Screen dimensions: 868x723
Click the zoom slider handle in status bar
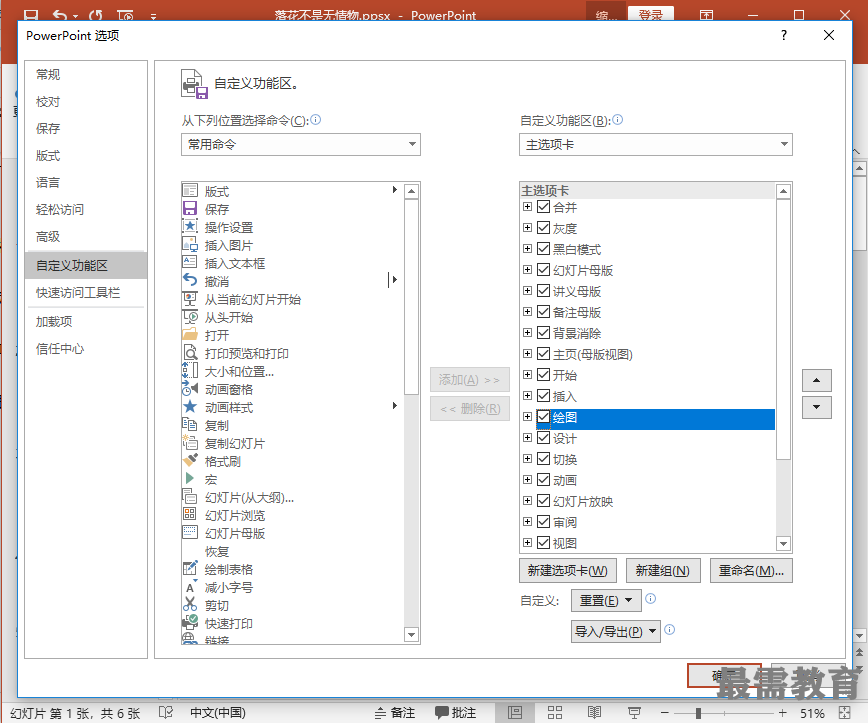click(699, 713)
